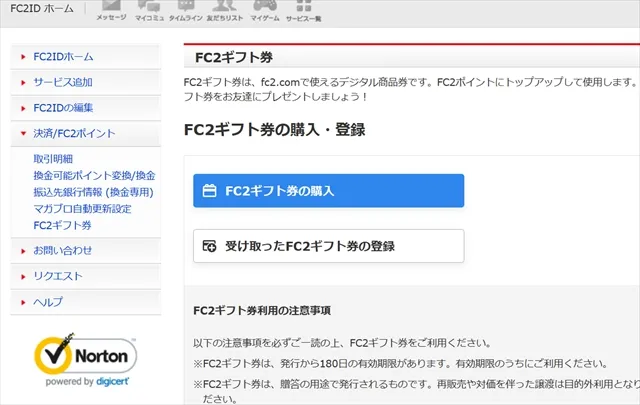Screen dimensions: 640x405
Task: Open the メッセージ icon in top bar
Action: pos(111,10)
